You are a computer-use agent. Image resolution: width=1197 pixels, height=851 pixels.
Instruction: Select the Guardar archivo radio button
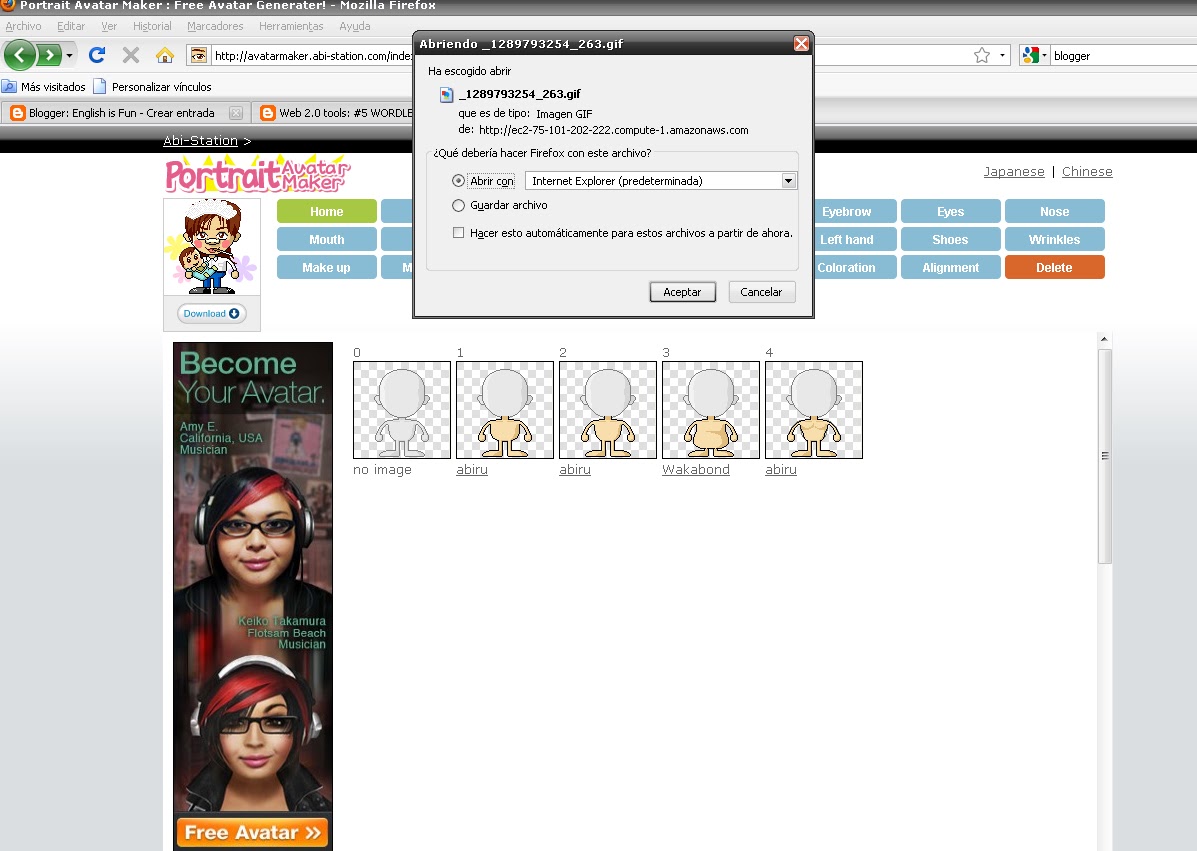(458, 206)
